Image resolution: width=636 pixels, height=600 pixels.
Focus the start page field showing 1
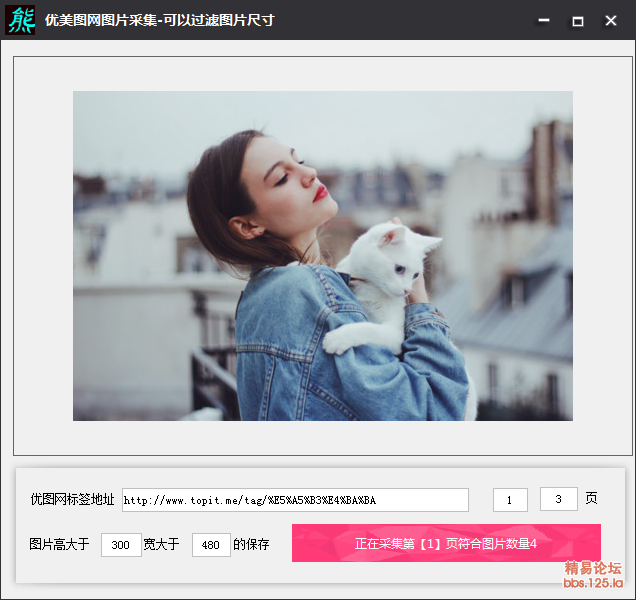click(510, 500)
